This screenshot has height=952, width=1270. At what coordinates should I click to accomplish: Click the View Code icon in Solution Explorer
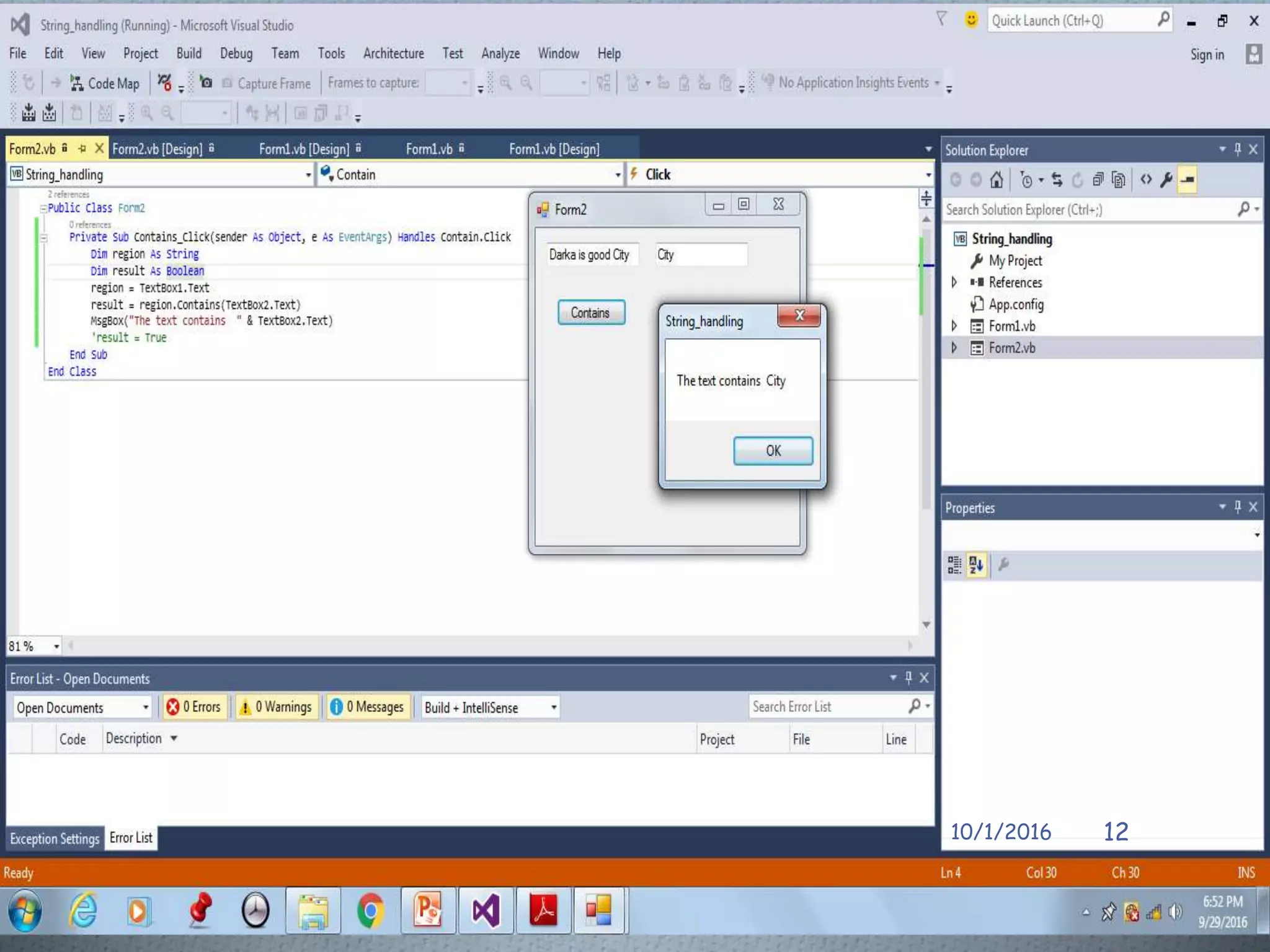[1146, 180]
